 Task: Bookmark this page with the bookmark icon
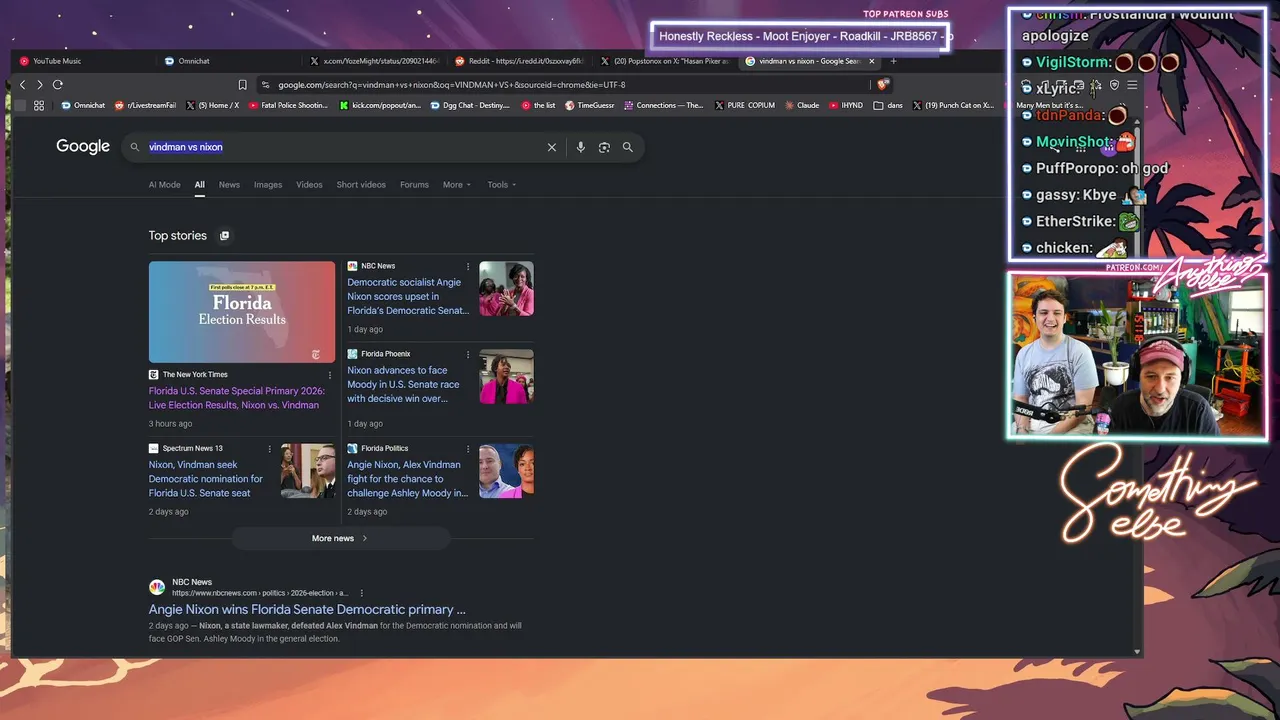[242, 85]
